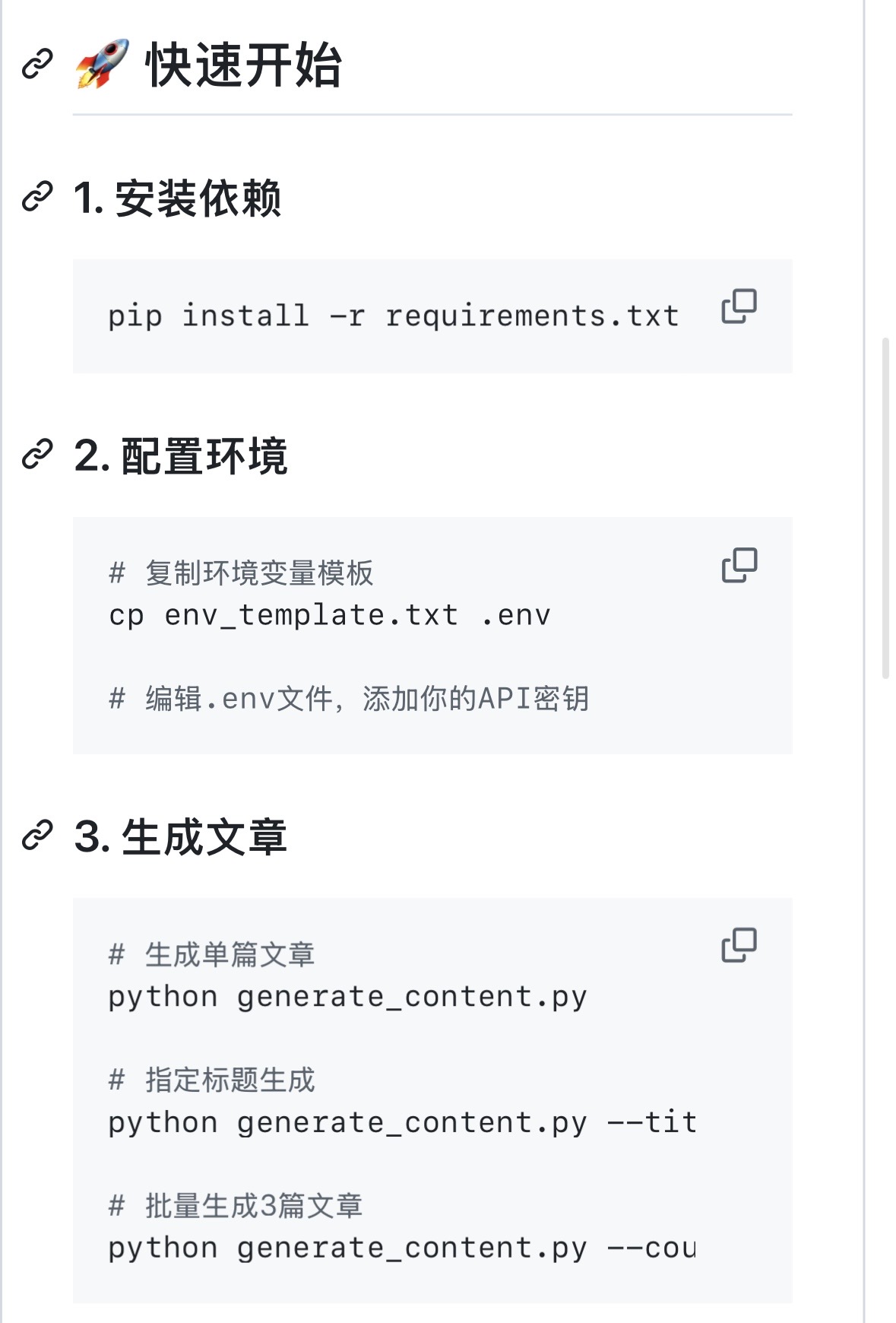Click the anchor link icon beside 快速开始
This screenshot has width=896, height=1323.
tap(37, 64)
